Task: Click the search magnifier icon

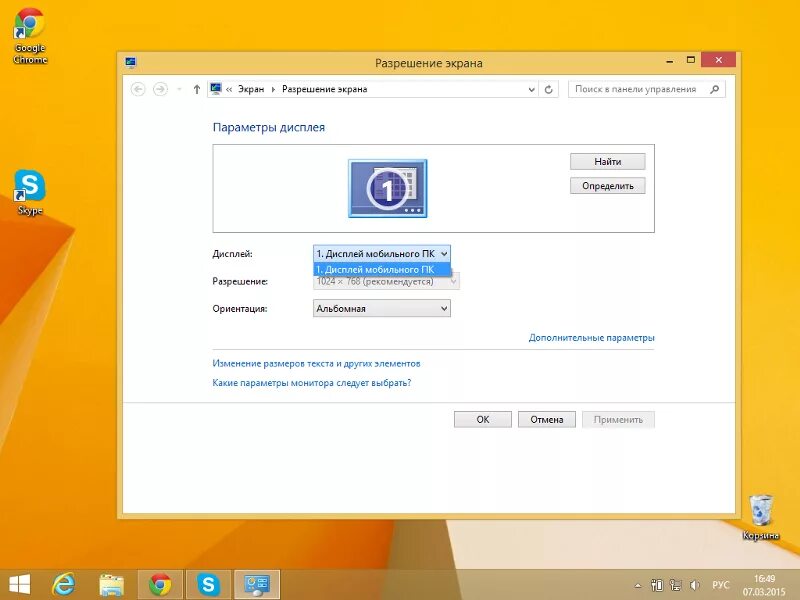Action: (x=714, y=89)
